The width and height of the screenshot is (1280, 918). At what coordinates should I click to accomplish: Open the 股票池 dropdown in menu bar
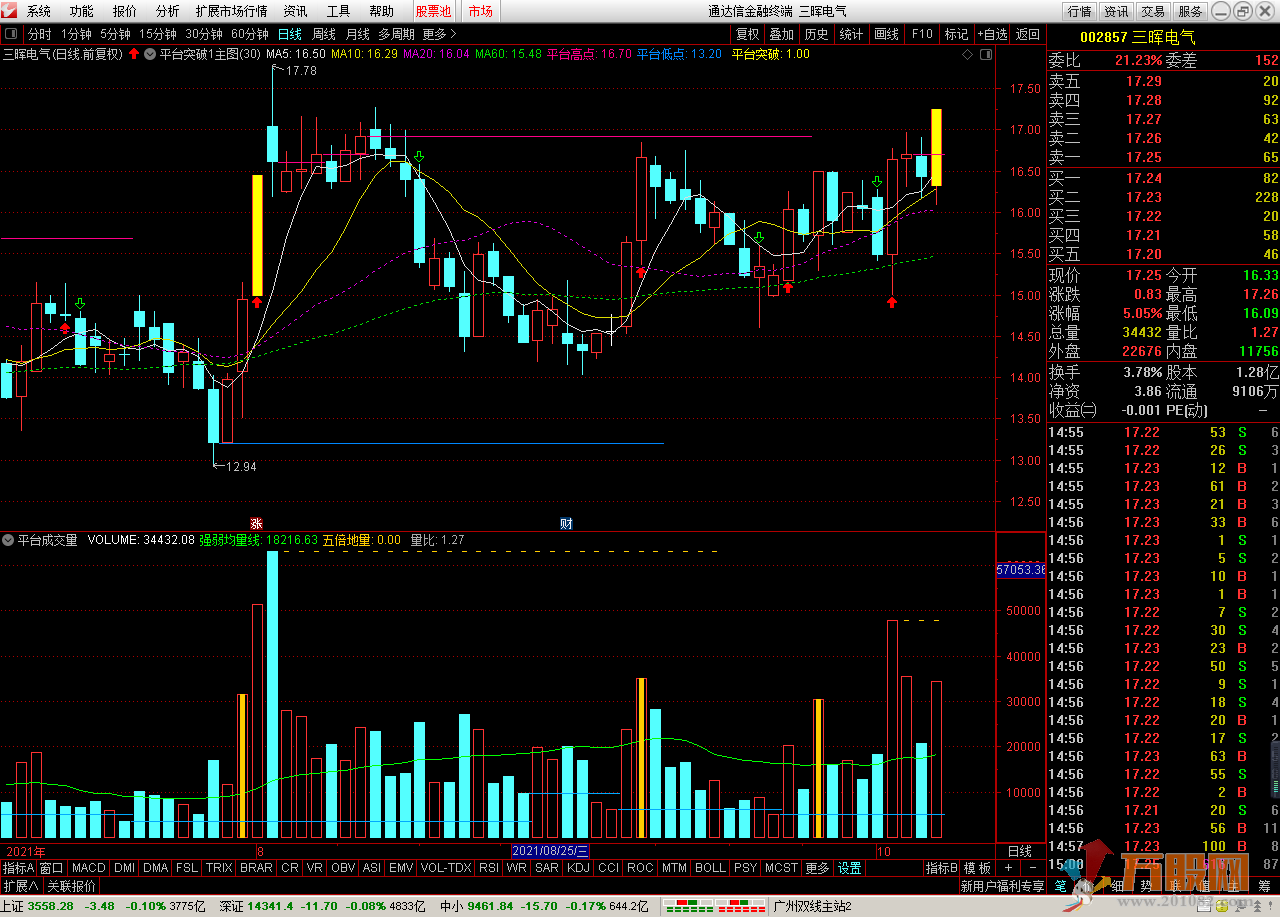433,11
